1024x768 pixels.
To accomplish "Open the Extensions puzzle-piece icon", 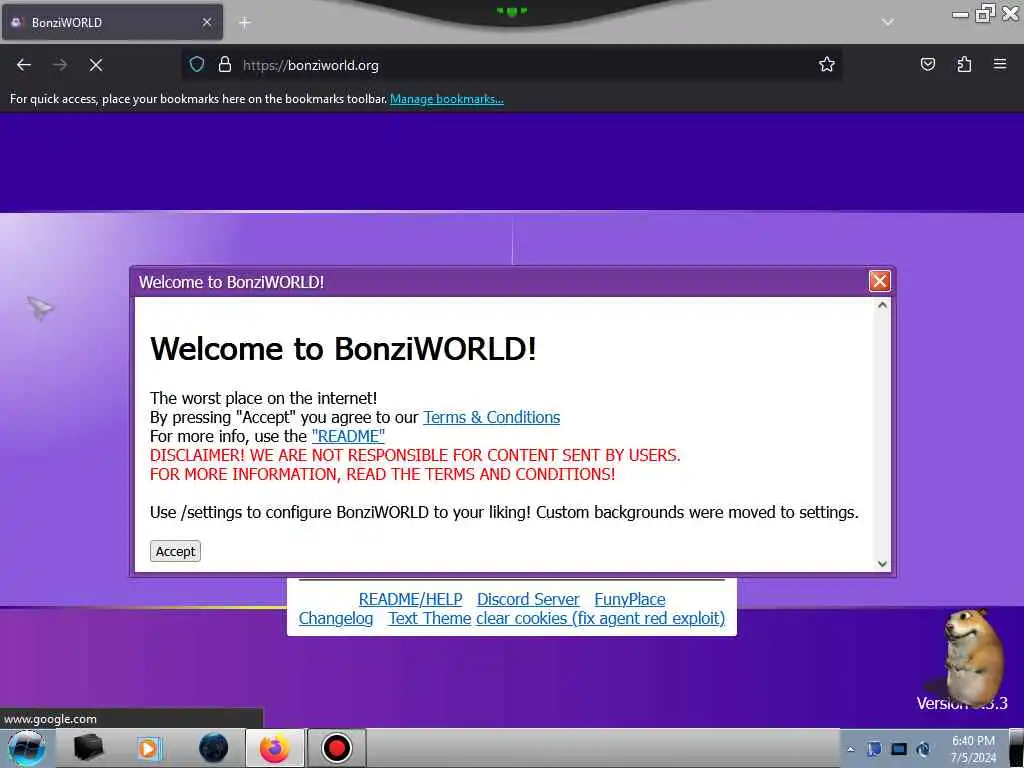I will pyautogui.click(x=964, y=65).
